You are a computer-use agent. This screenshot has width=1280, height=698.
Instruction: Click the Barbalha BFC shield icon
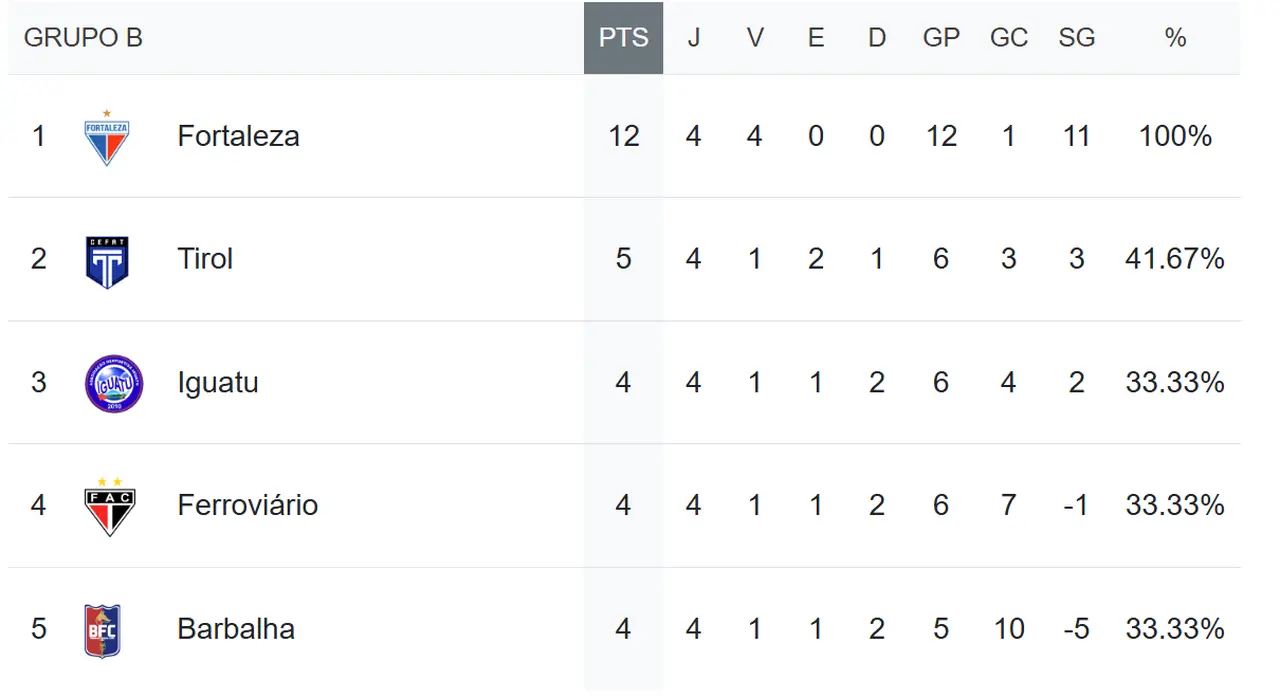pyautogui.click(x=103, y=630)
